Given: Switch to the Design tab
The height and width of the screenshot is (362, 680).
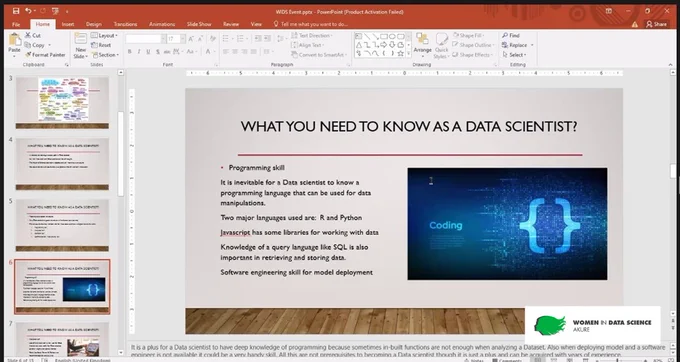Looking at the screenshot, I should [94, 24].
